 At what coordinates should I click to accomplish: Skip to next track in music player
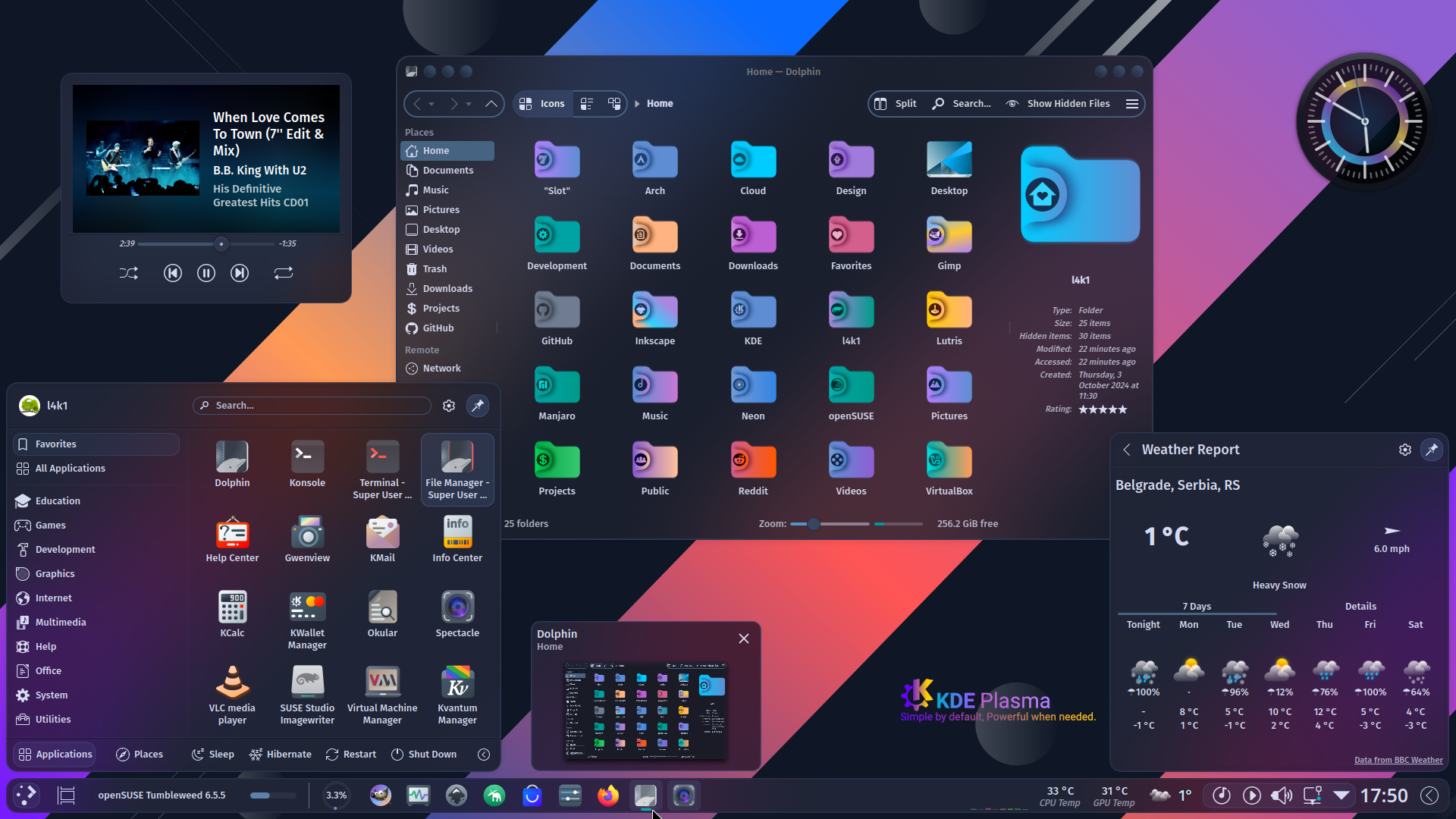coord(240,273)
